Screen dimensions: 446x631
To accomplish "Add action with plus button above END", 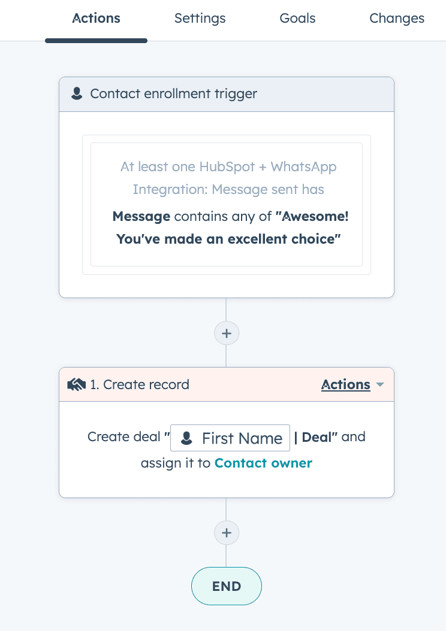I will [x=227, y=533].
